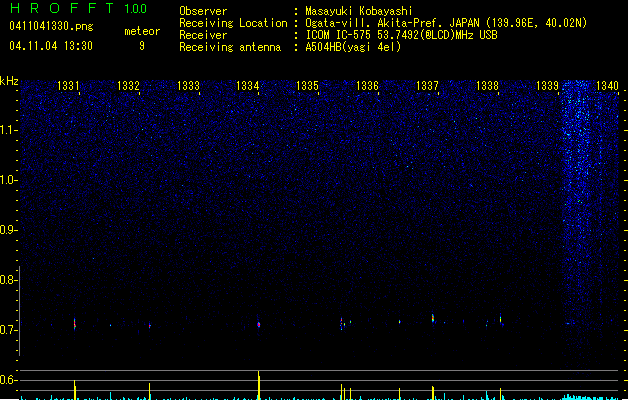The height and width of the screenshot is (400, 629).
Task: Click the 1339 time axis marker
Action: coord(547,86)
